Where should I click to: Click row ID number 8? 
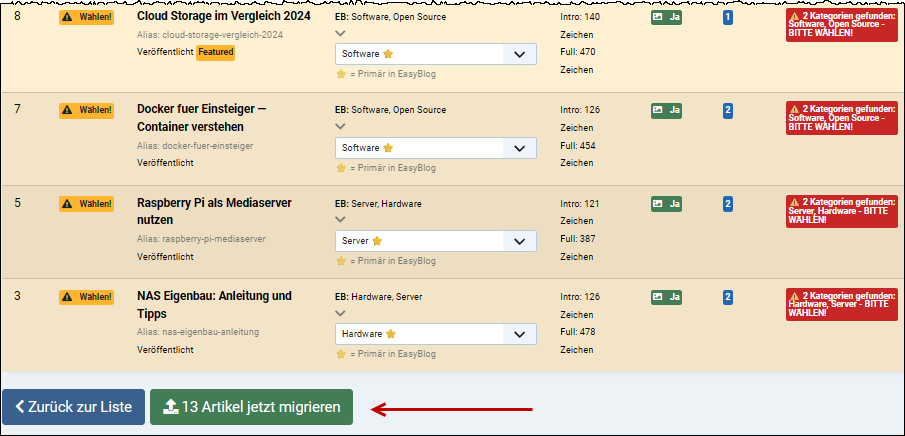tap(17, 16)
